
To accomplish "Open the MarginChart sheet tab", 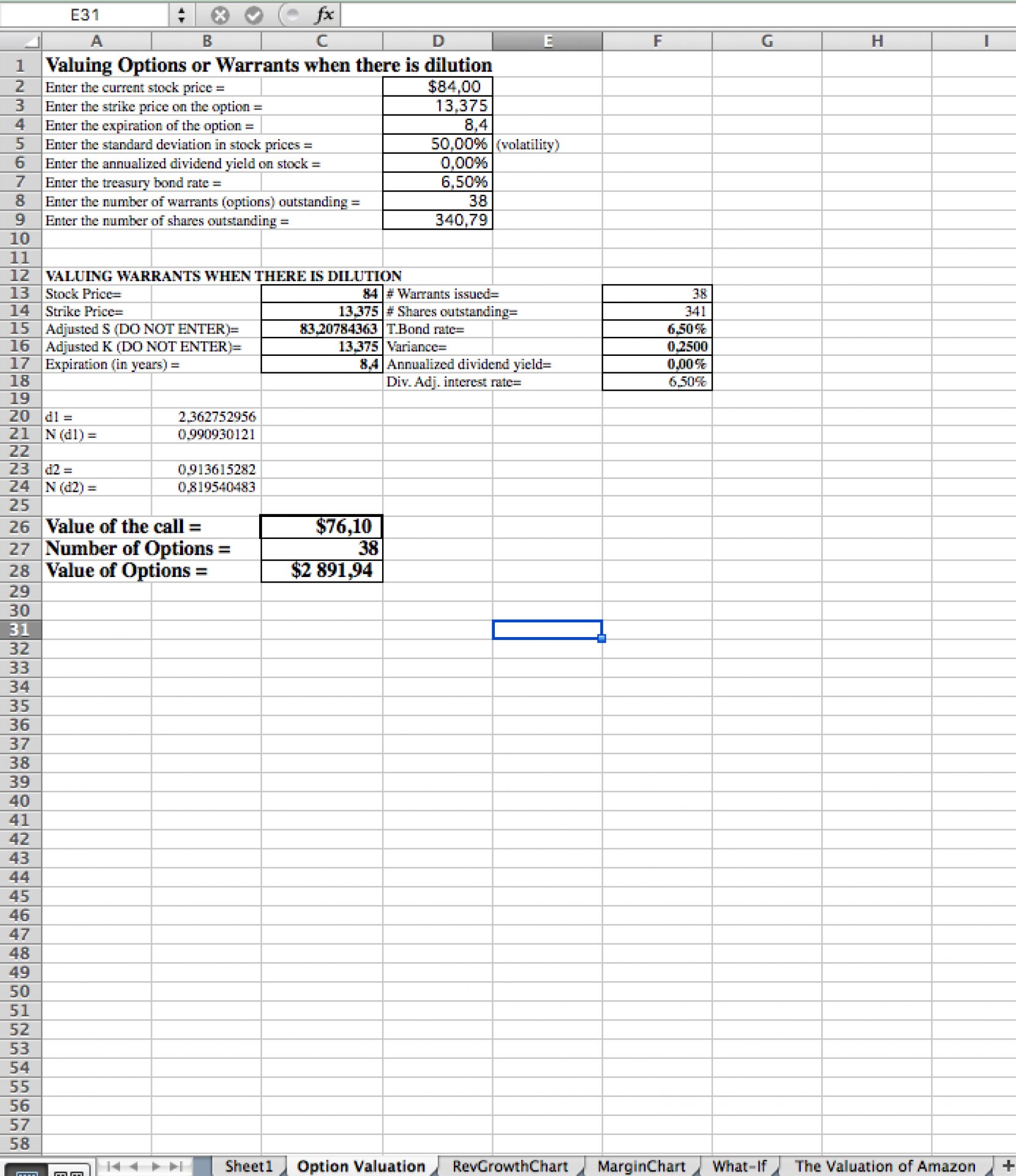I will (x=641, y=1166).
